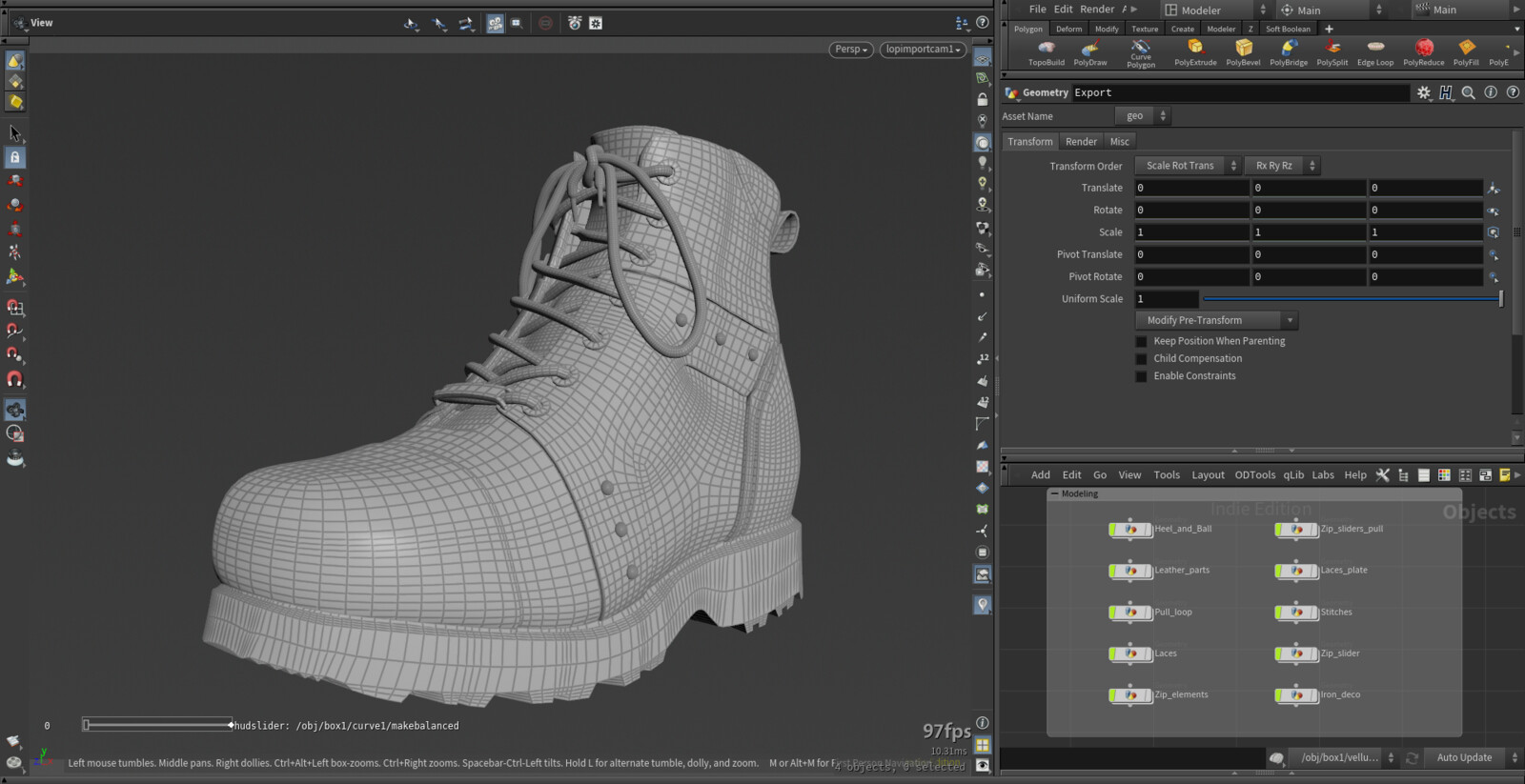Click the Uniform Scale value field
The height and width of the screenshot is (784, 1525).
point(1166,299)
